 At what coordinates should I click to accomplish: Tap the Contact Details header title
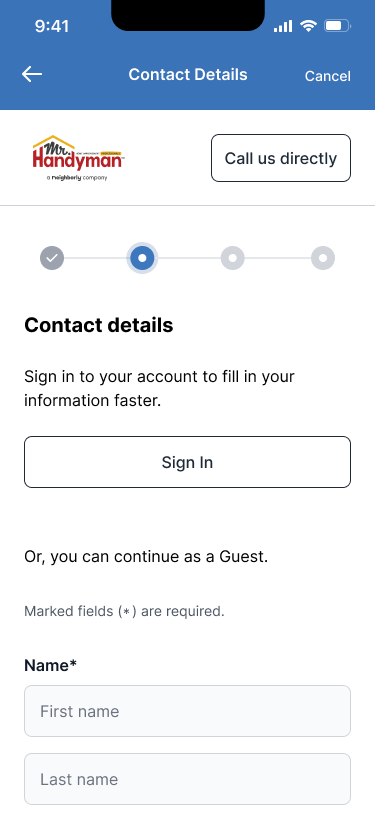pyautogui.click(x=188, y=75)
